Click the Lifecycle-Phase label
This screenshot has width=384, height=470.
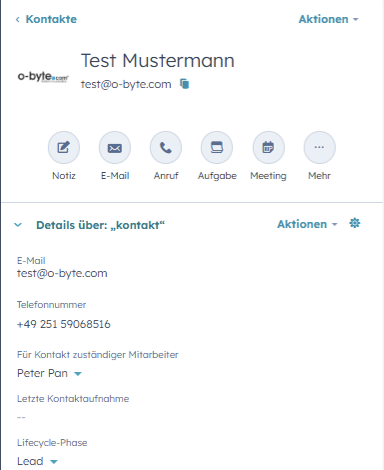52,443
